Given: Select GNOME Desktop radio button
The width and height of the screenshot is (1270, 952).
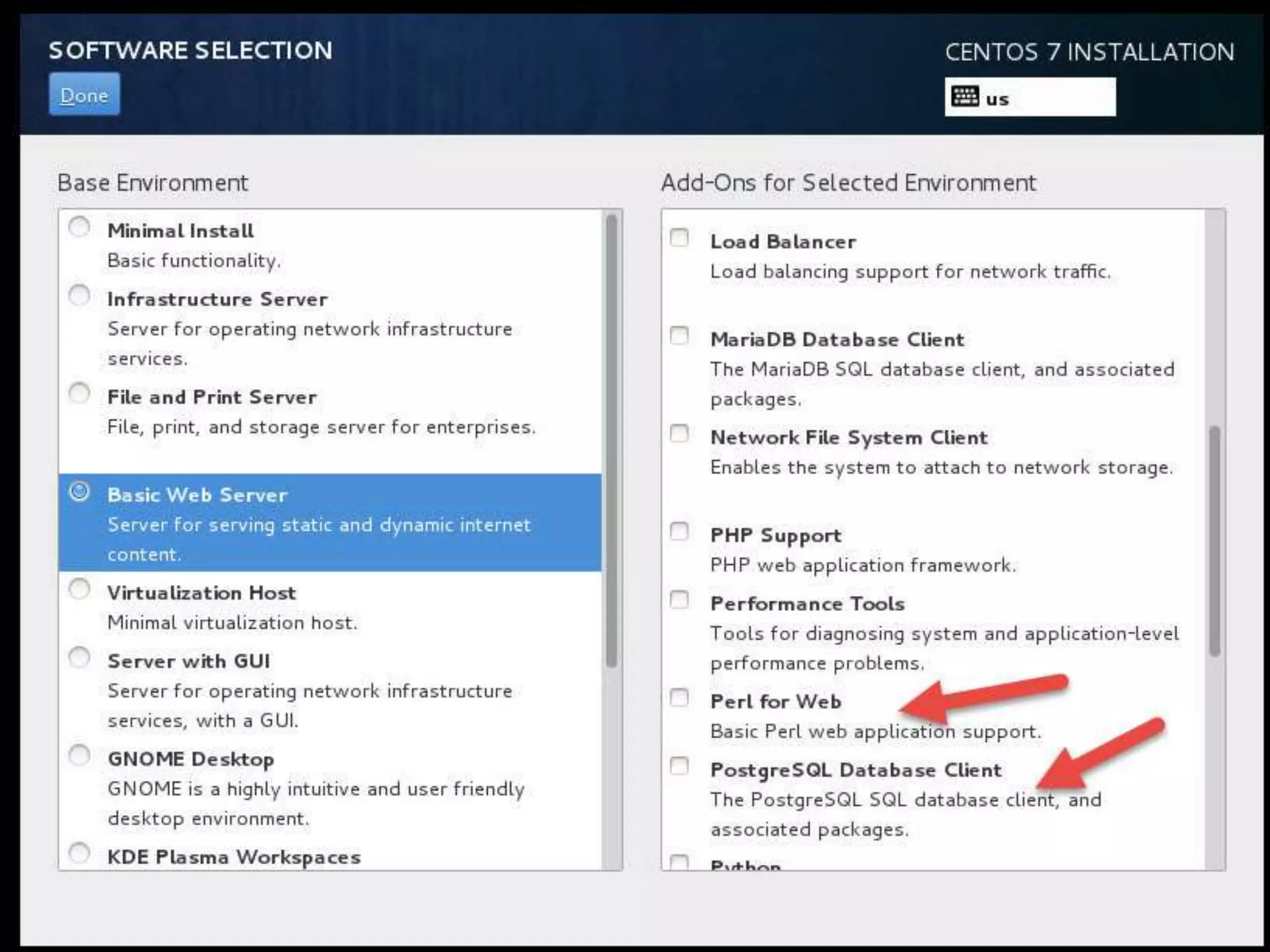Looking at the screenshot, I should pyautogui.click(x=79, y=756).
